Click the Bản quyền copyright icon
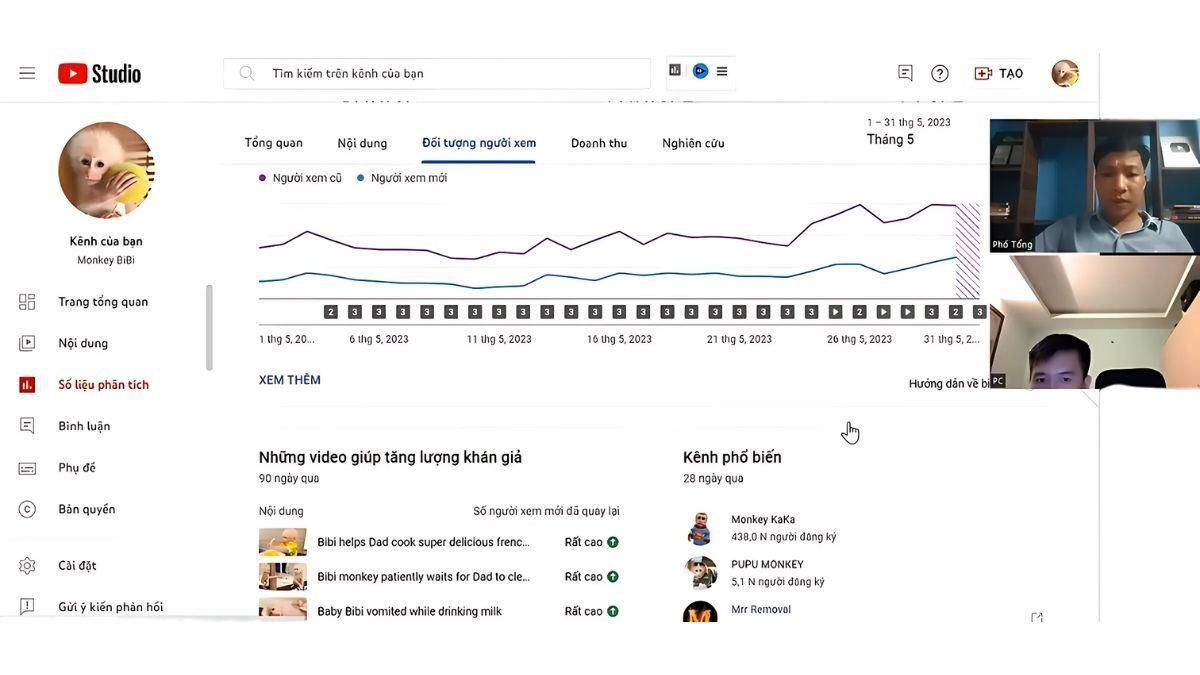This screenshot has height=675, width=1200. coord(27,509)
